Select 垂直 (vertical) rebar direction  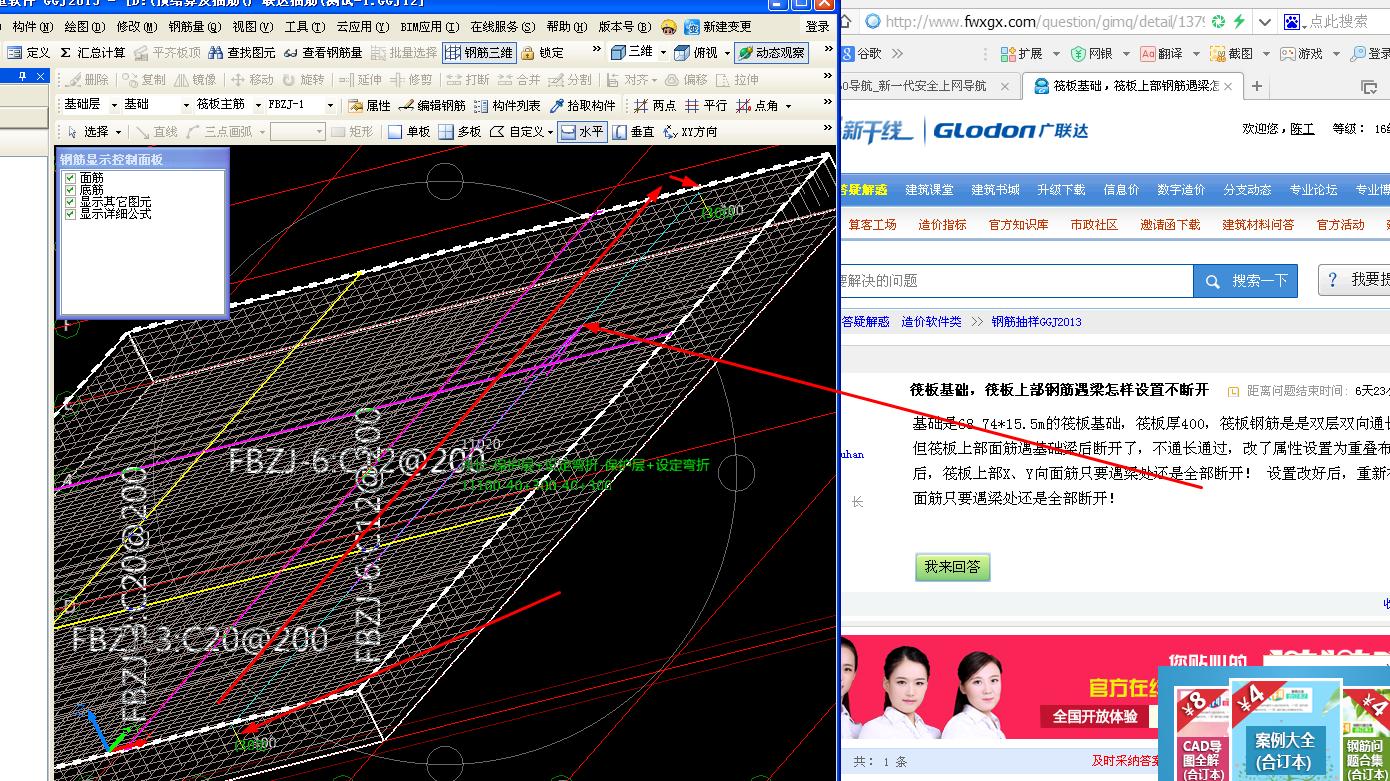(x=634, y=131)
